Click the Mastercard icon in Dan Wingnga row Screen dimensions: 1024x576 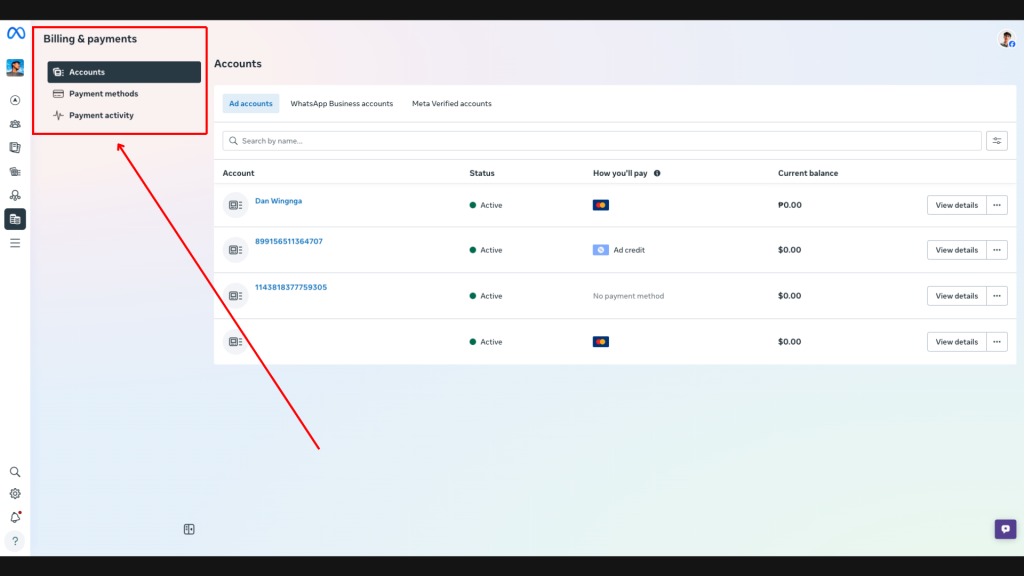click(601, 205)
